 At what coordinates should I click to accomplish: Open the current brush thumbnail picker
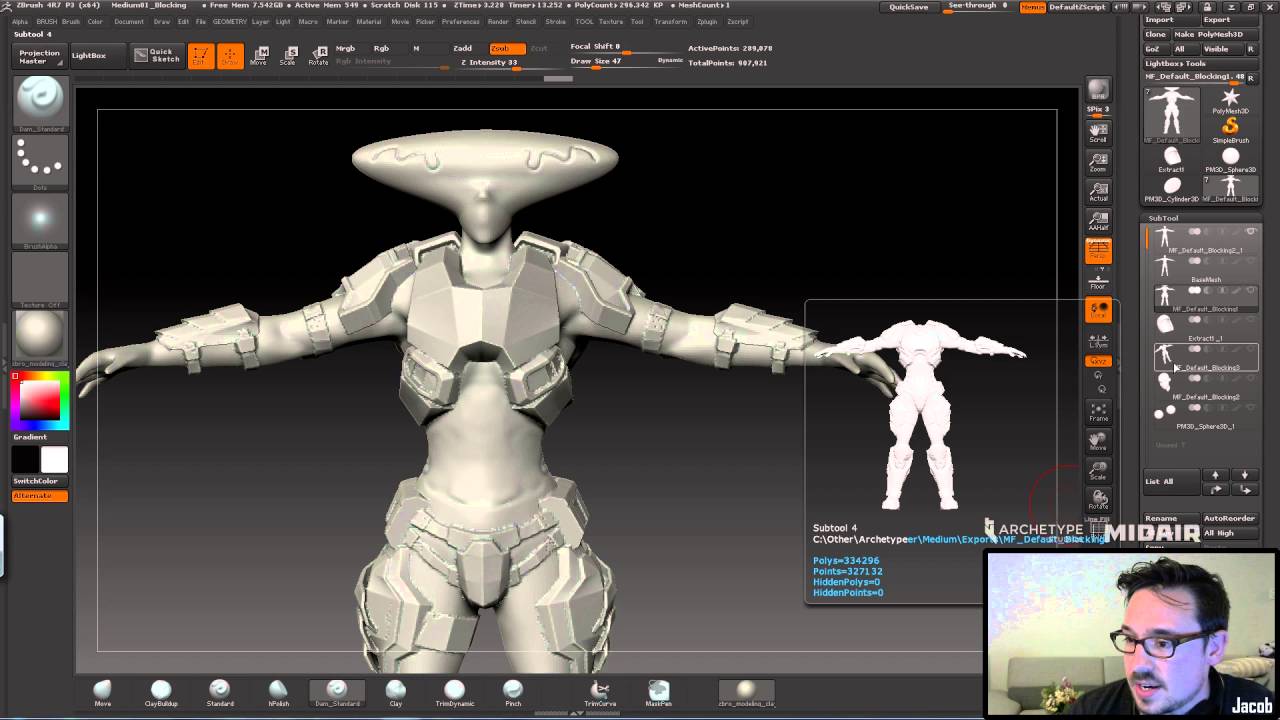(x=40, y=103)
